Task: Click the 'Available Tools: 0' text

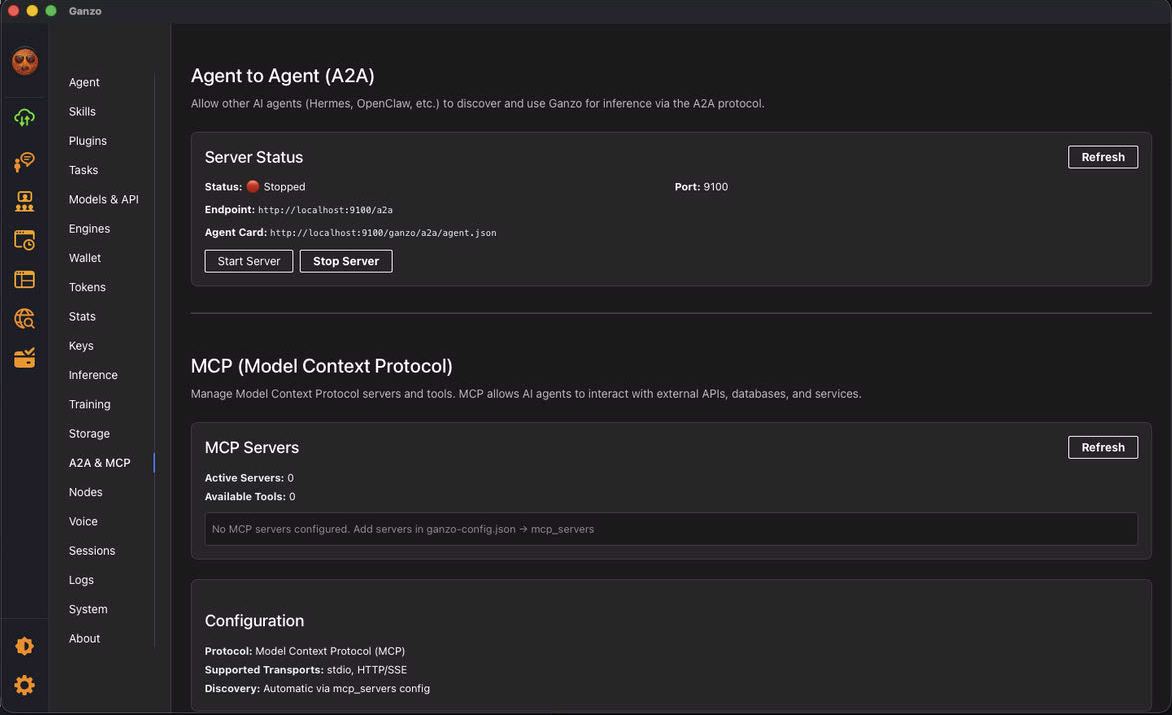Action: pyautogui.click(x=250, y=496)
